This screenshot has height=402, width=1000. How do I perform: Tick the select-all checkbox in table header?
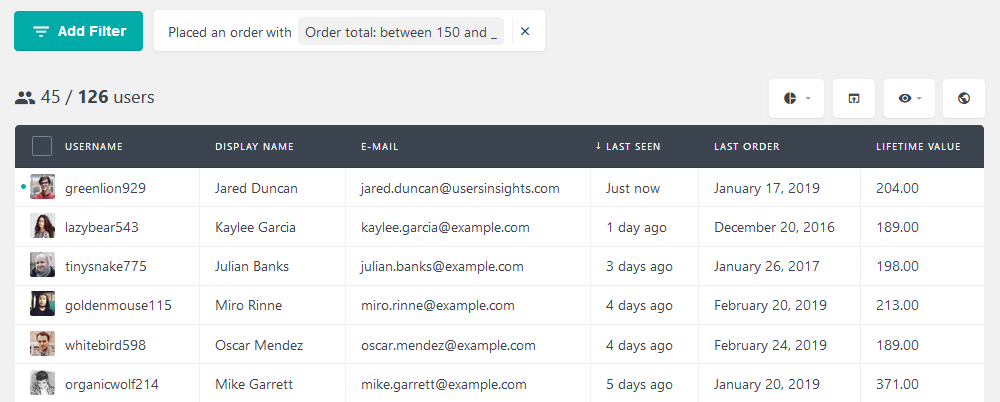tap(42, 146)
